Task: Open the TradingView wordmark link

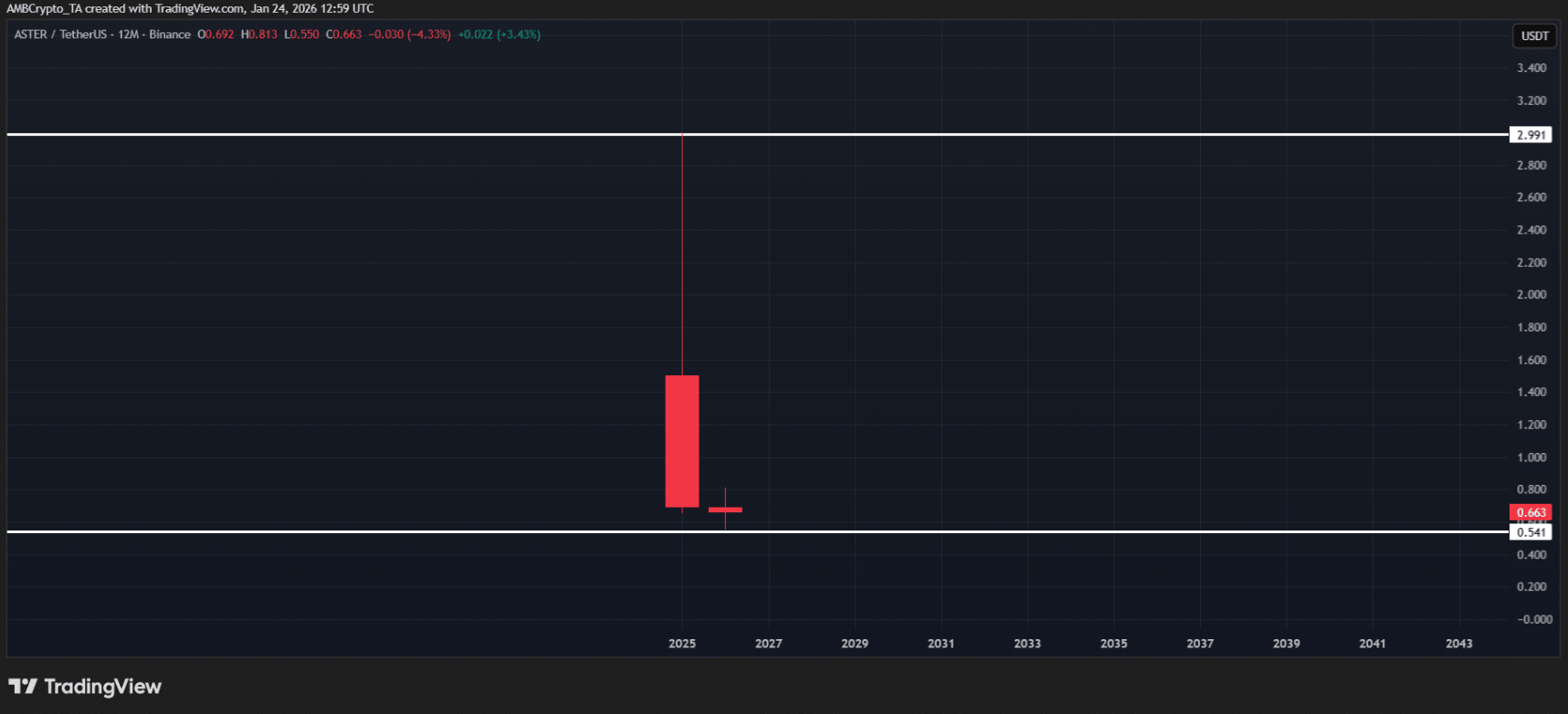Action: (102, 687)
